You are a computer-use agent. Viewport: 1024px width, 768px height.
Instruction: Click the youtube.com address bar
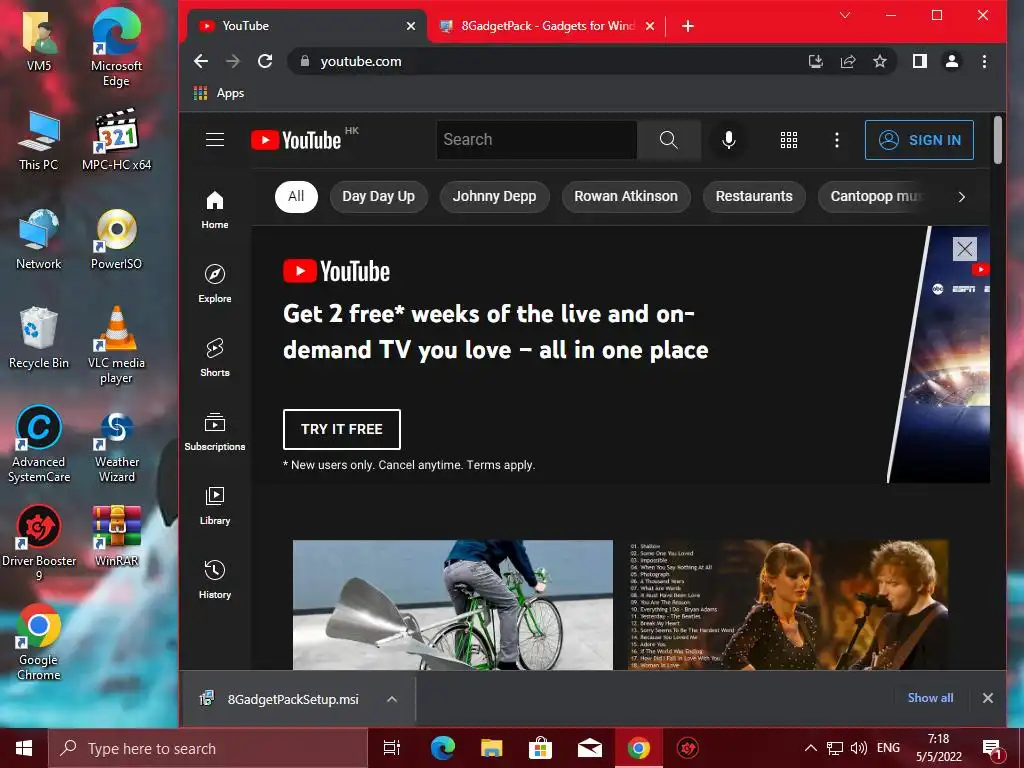coord(549,61)
